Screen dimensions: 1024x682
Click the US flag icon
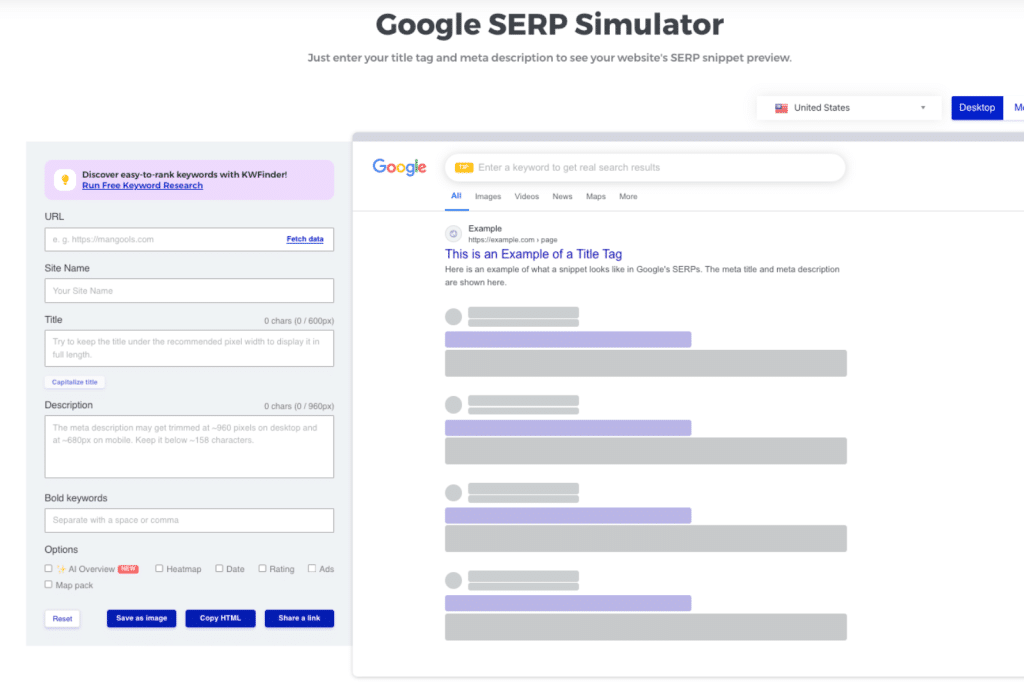pyautogui.click(x=781, y=108)
